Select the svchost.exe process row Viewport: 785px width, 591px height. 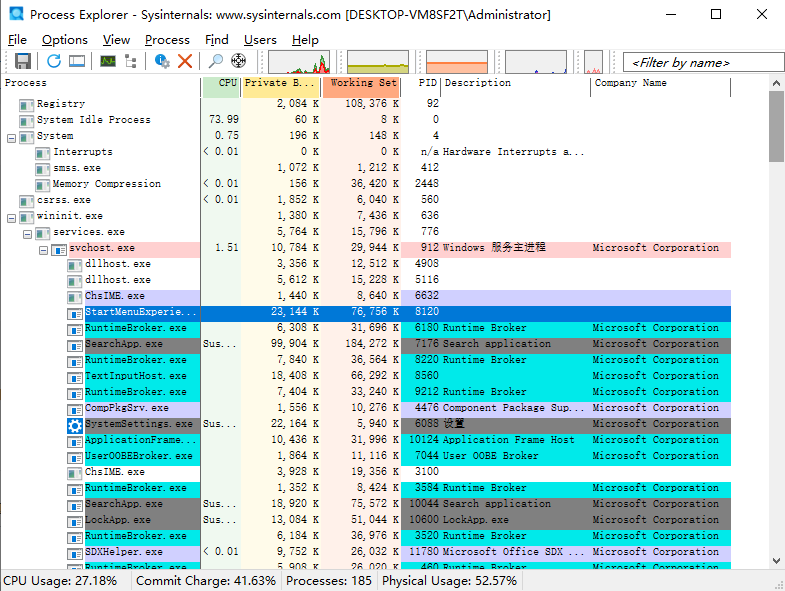(365, 248)
